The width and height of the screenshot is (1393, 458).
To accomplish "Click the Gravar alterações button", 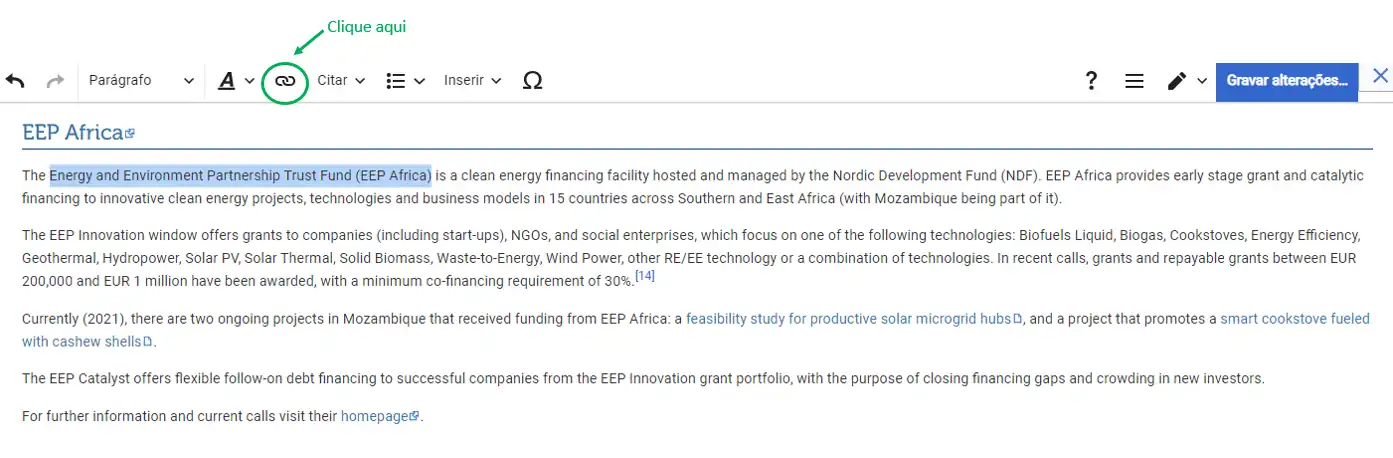I will click(1286, 81).
